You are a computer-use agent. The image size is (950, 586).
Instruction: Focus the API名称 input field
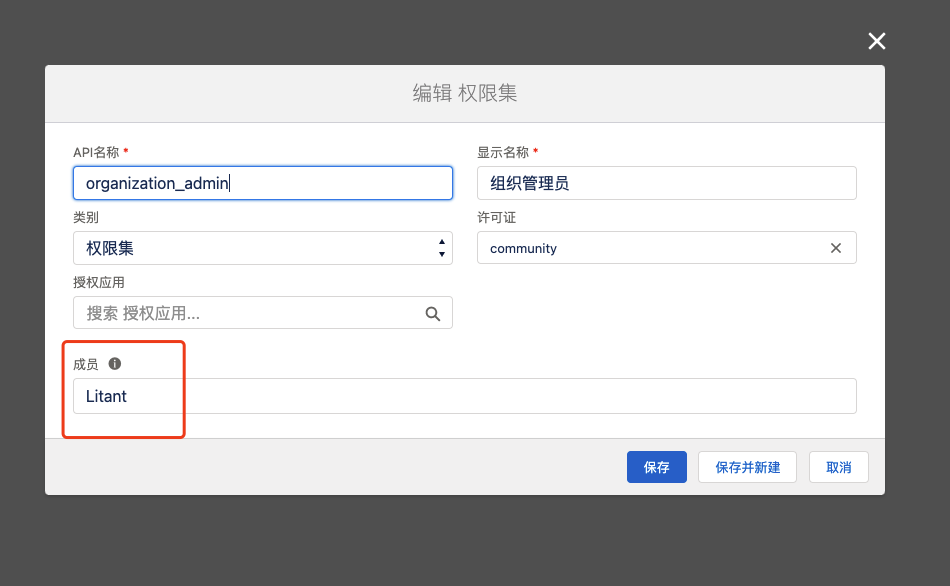click(x=263, y=183)
